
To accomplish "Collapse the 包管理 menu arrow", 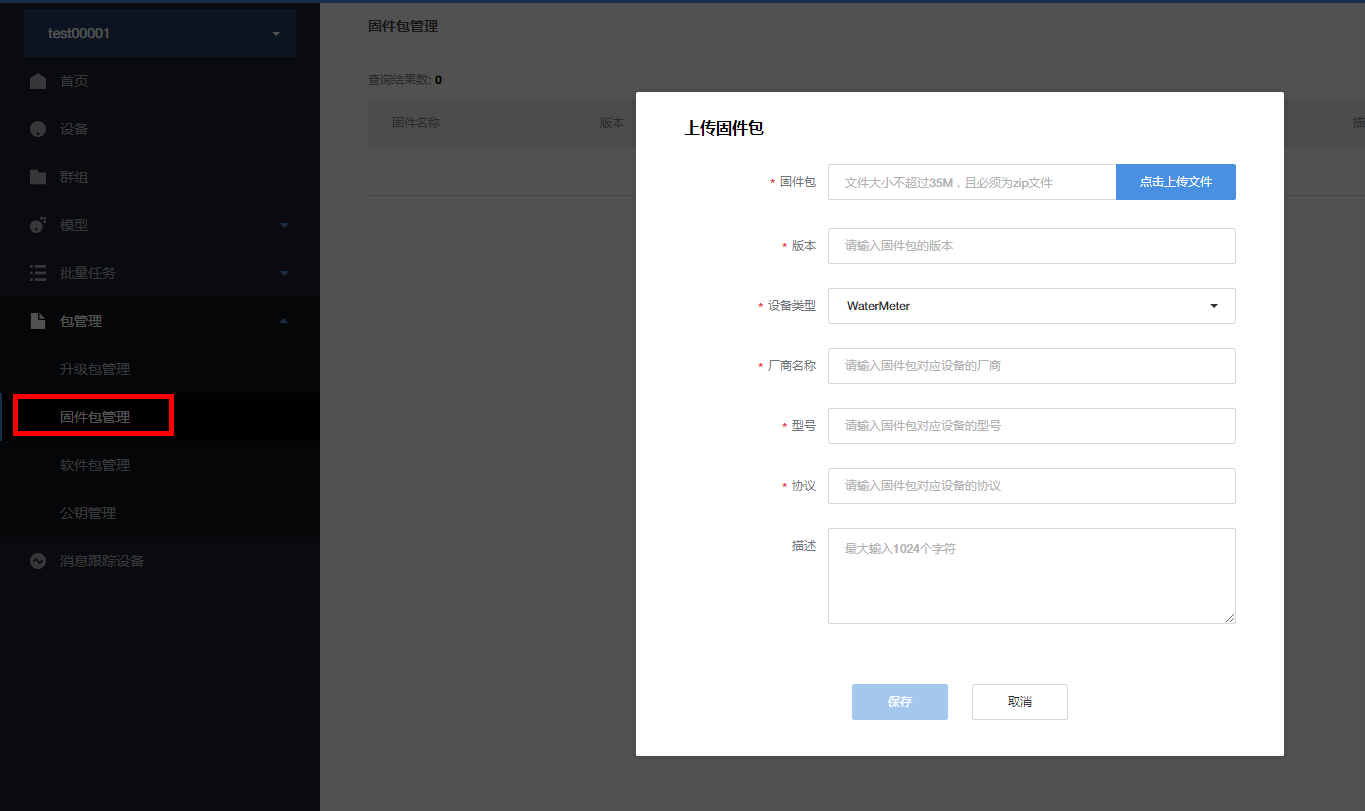I will (x=284, y=321).
